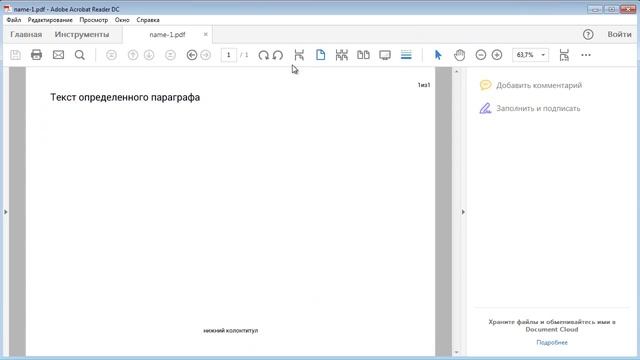The height and width of the screenshot is (360, 640).
Task: Go to last page icon
Action: pos(170,55)
